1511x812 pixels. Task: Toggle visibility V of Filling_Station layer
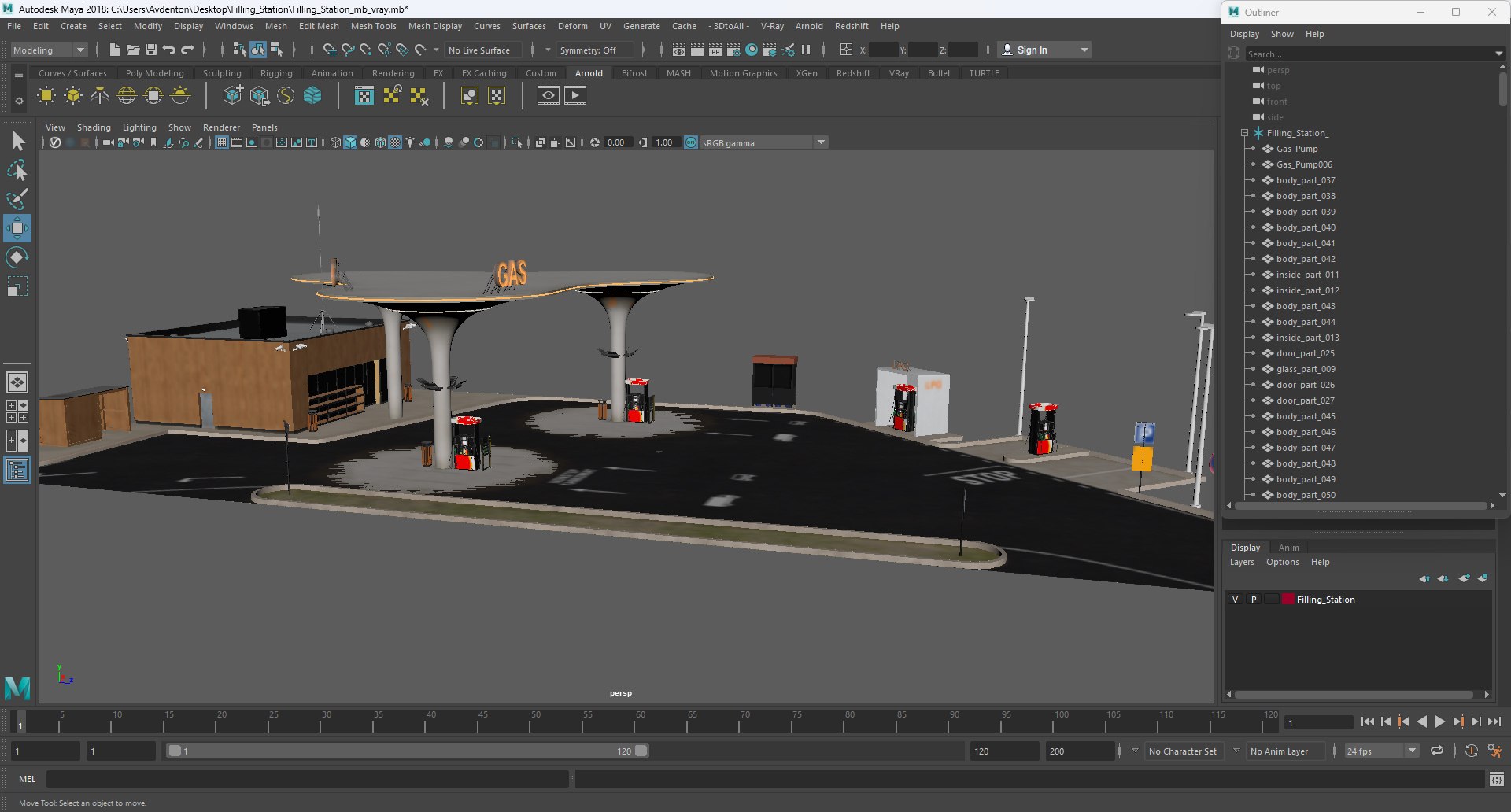1235,600
